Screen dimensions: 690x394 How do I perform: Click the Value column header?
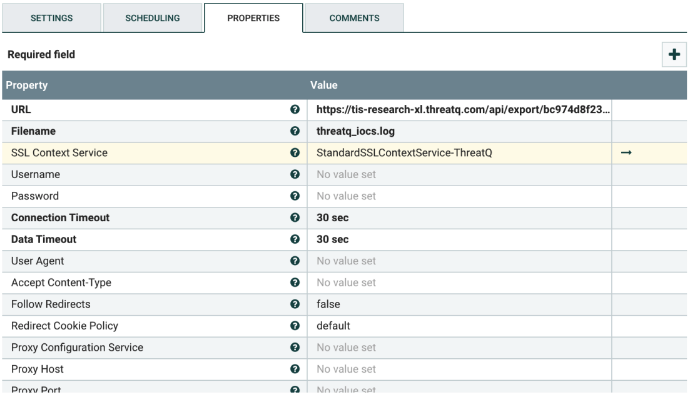coord(324,85)
